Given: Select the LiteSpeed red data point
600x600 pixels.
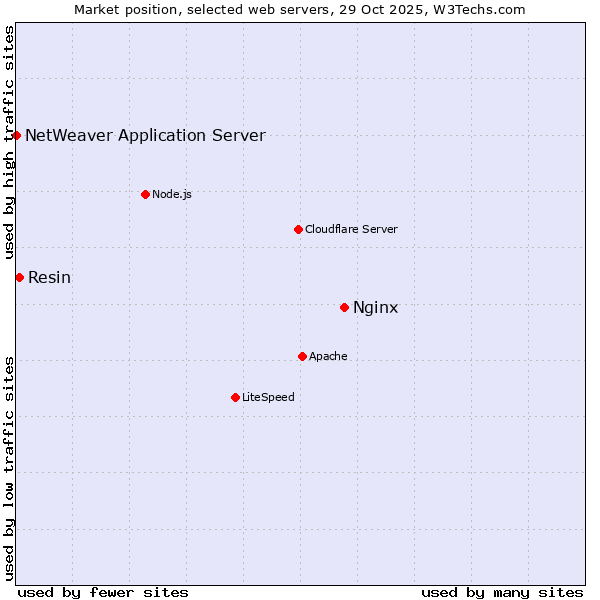Looking at the screenshot, I should click(x=235, y=397).
